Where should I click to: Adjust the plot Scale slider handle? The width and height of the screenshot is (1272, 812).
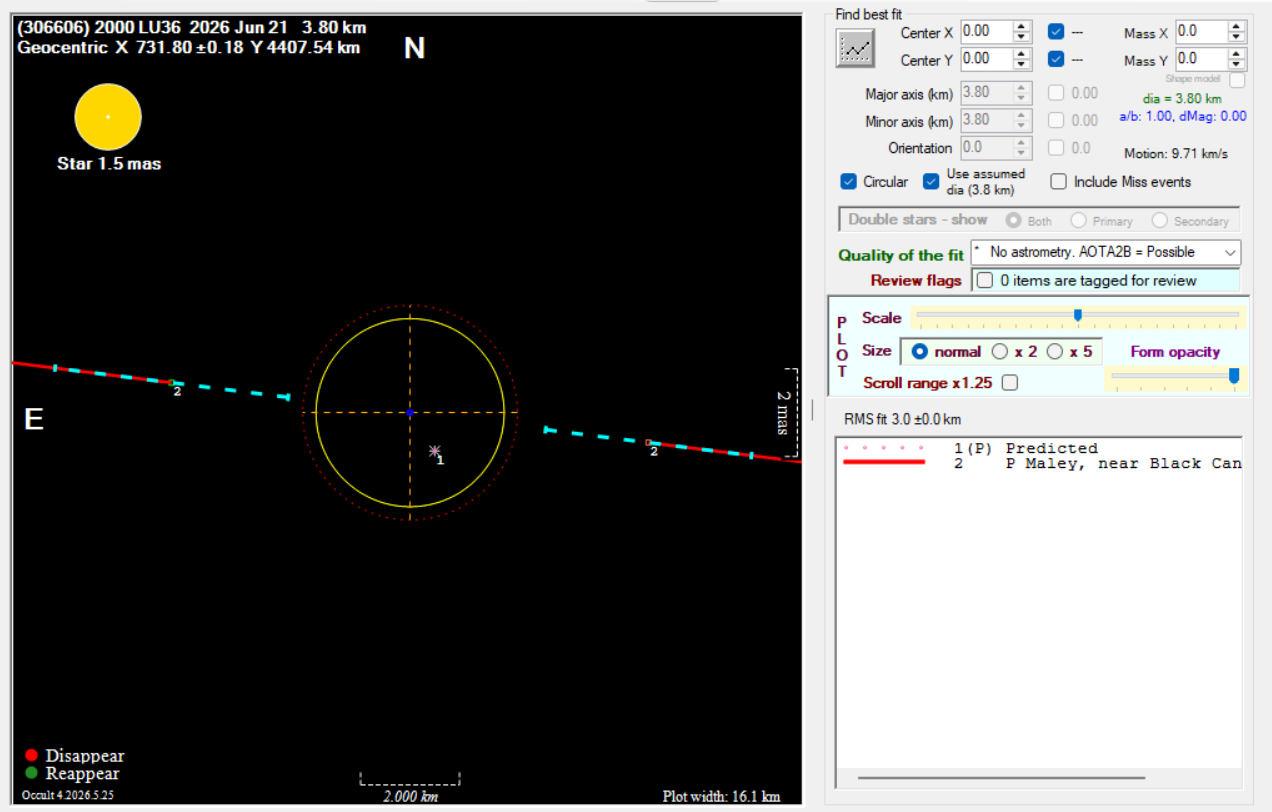pos(1077,315)
